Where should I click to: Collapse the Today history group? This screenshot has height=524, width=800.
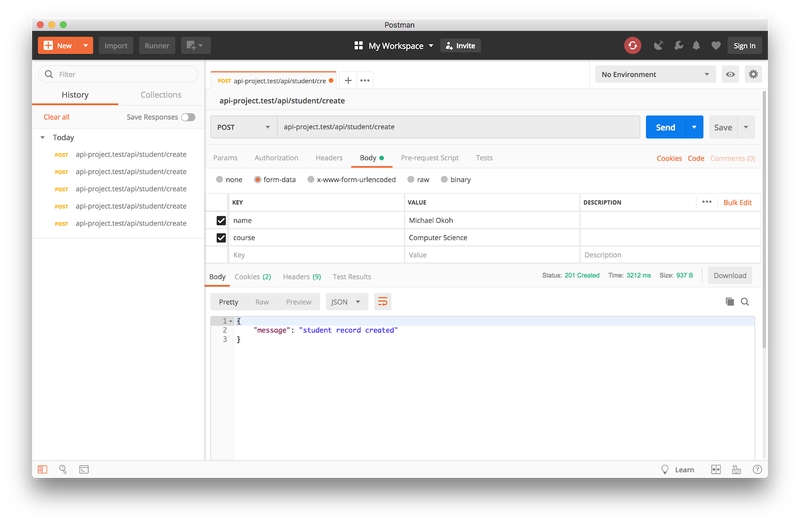[43, 138]
